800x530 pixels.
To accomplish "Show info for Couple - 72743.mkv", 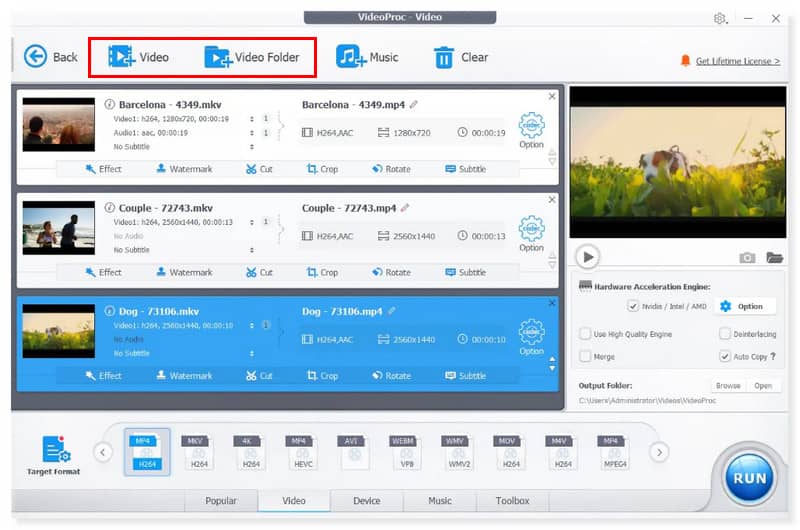I will click(x=109, y=208).
